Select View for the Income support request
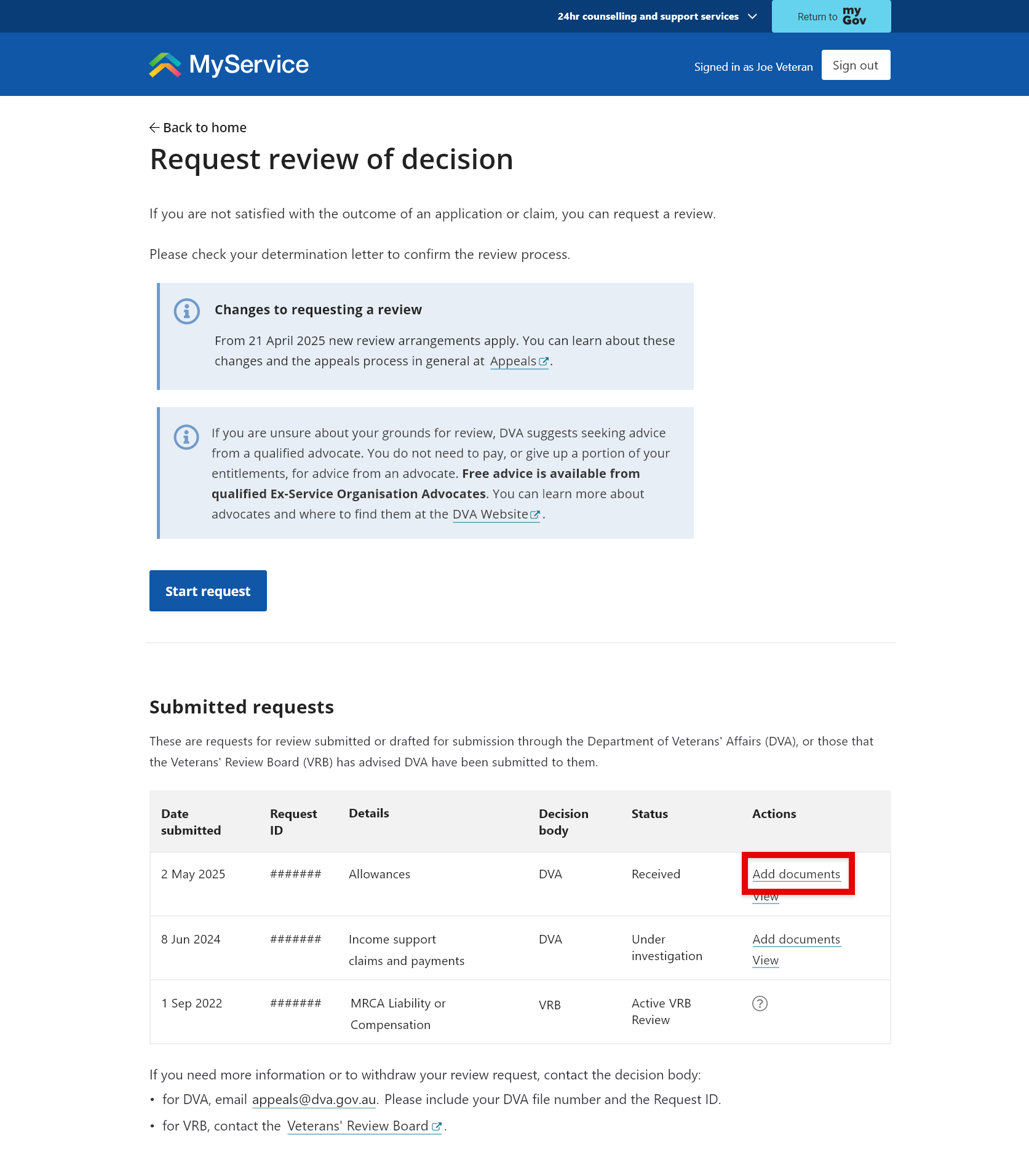1029x1176 pixels. [x=765, y=960]
